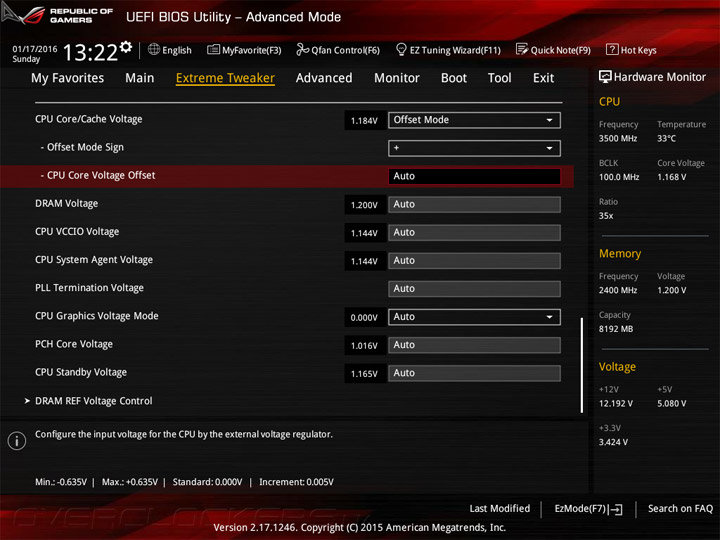Click the EzMode exit arrow icon

click(x=616, y=509)
